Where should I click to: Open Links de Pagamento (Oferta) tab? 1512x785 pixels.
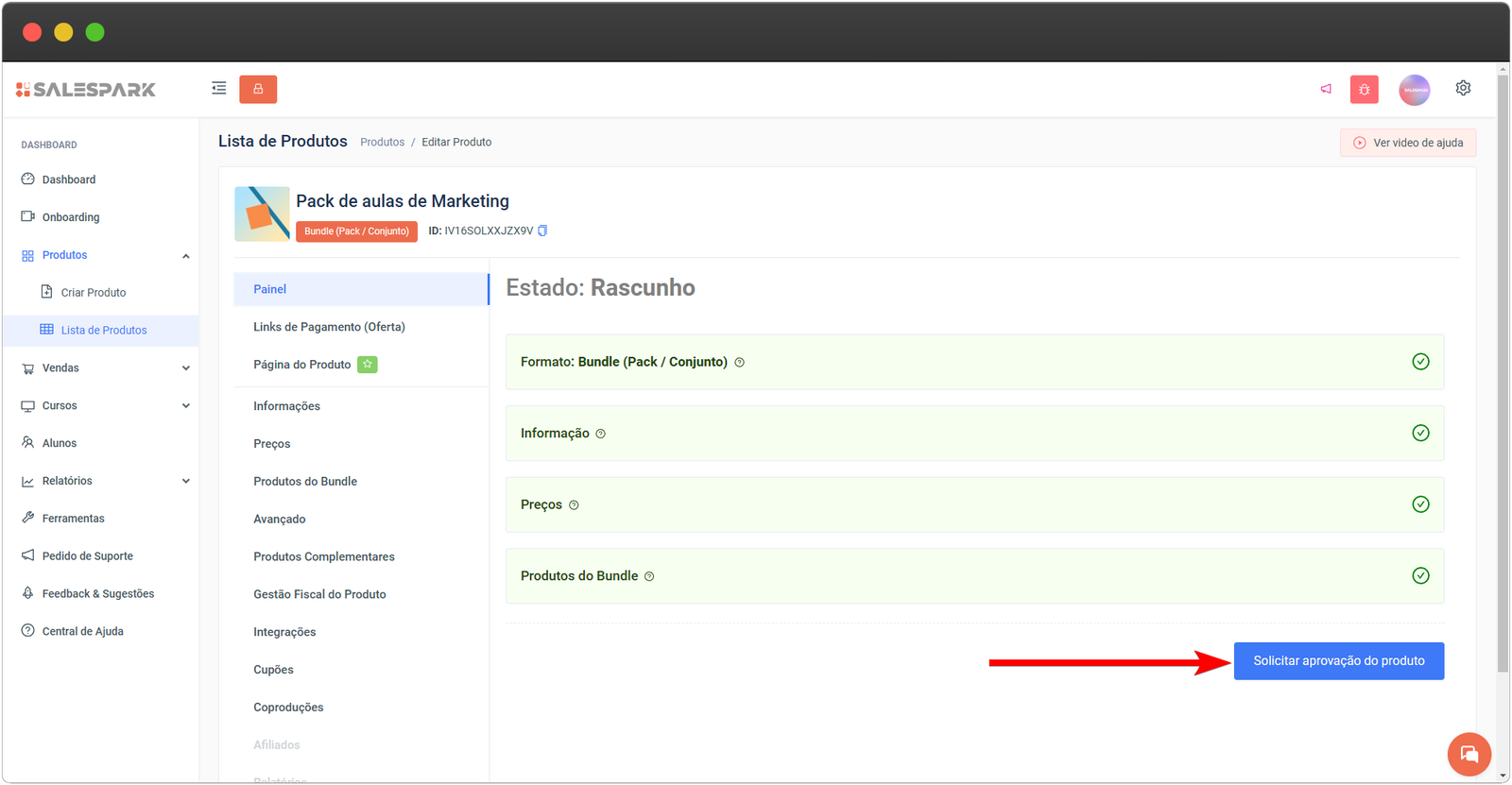coord(329,327)
